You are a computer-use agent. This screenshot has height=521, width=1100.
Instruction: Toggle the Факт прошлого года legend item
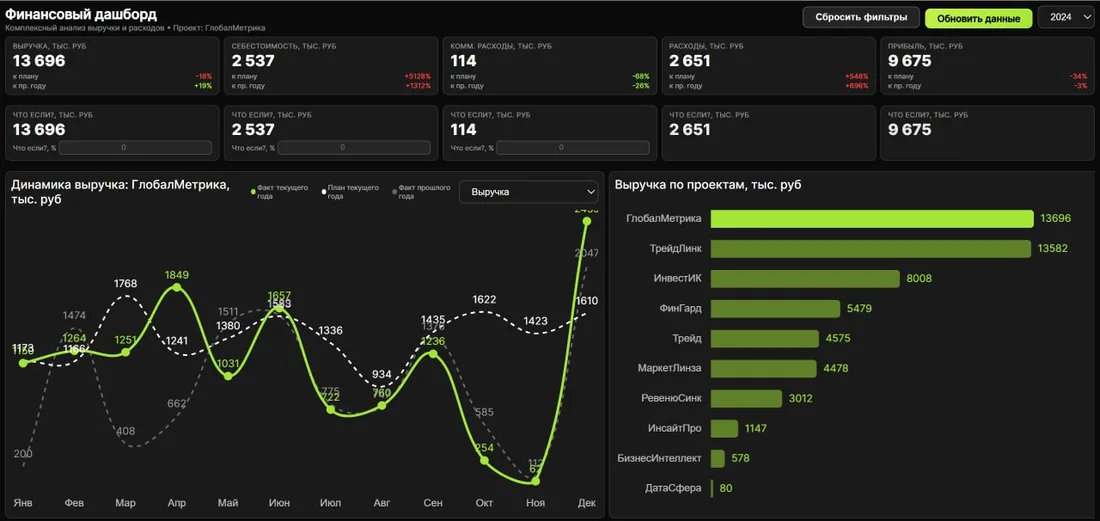tap(421, 192)
